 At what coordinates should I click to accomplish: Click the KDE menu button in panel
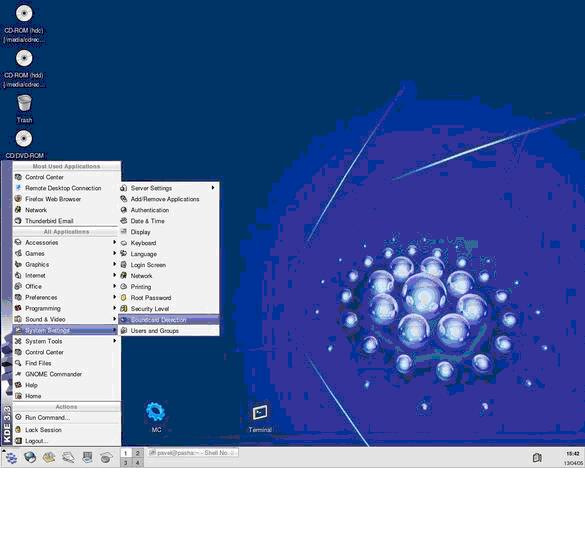(11, 457)
